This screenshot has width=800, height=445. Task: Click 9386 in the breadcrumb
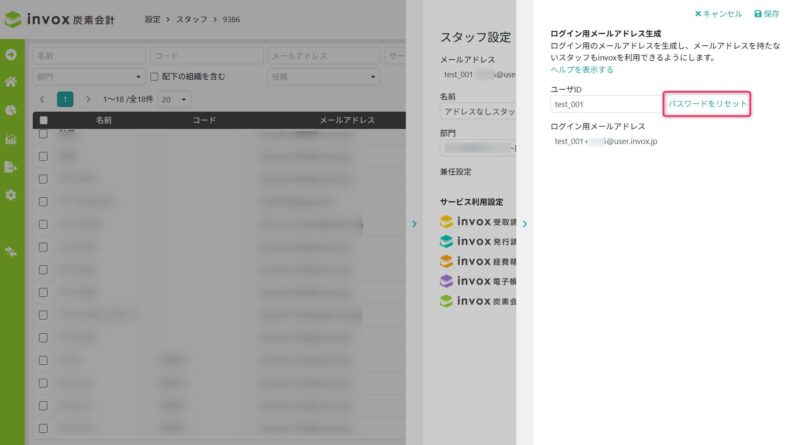click(x=231, y=19)
